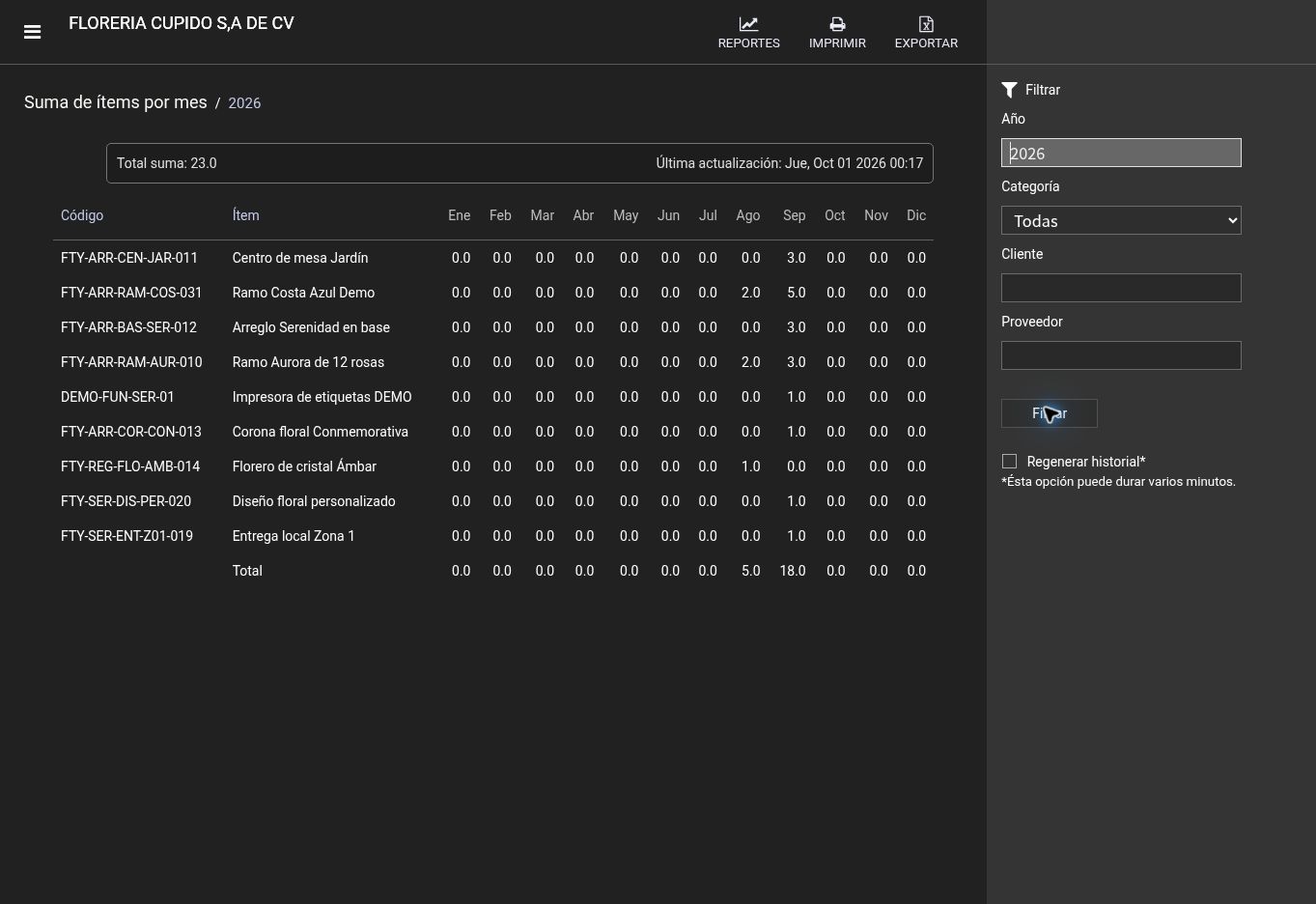Select code FTY-ARR-BAS-SER-012
Screen dimensions: 1316x904
[128, 327]
